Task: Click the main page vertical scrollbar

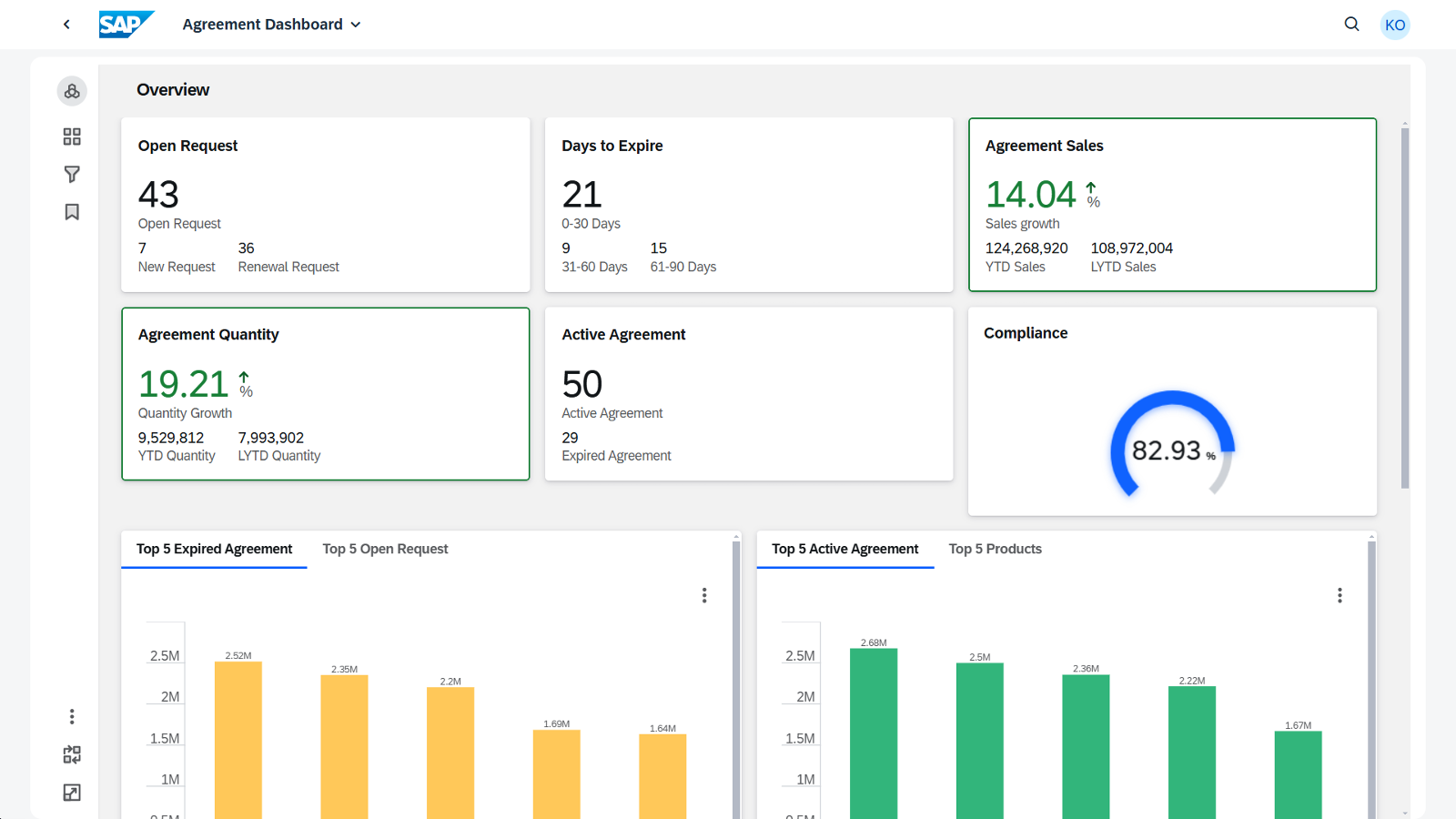Action: 1405,308
